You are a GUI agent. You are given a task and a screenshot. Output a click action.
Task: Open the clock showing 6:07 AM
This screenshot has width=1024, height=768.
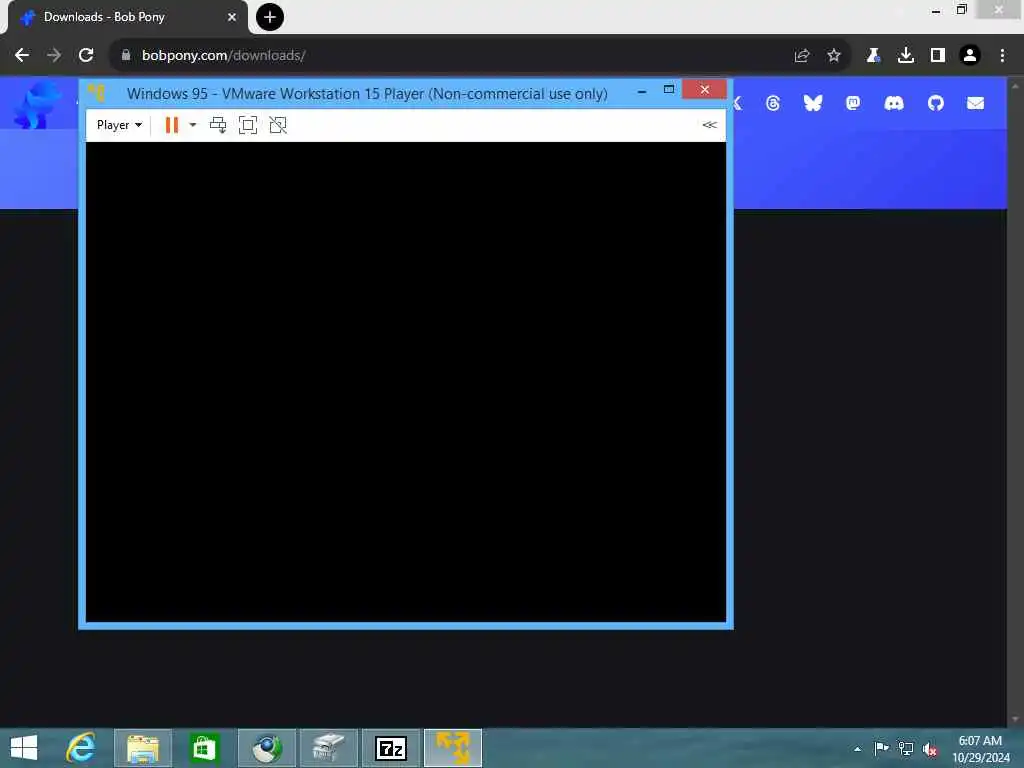pos(980,749)
